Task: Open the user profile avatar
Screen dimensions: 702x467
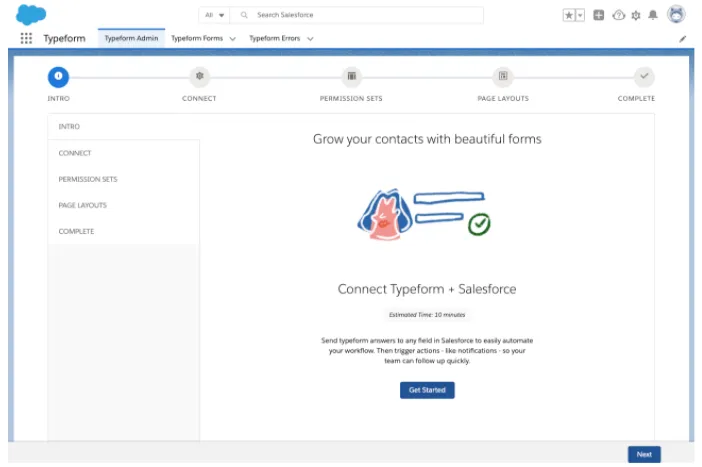Action: coord(676,14)
